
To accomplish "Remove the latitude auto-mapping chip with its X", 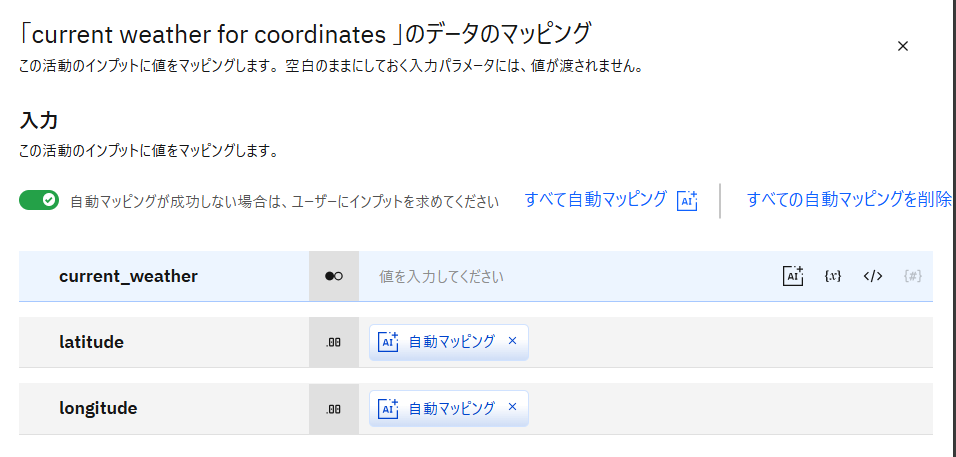I will 513,341.
